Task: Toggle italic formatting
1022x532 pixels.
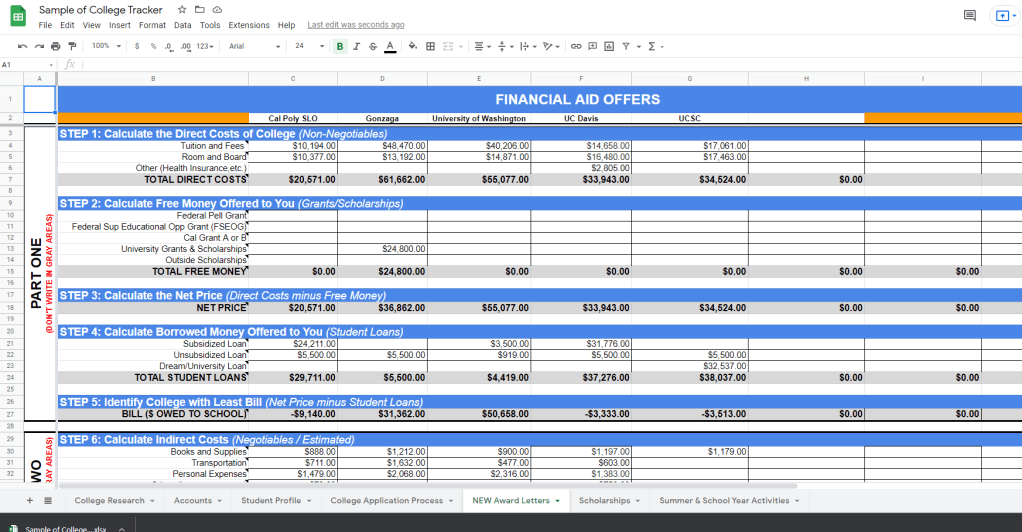Action: (356, 46)
